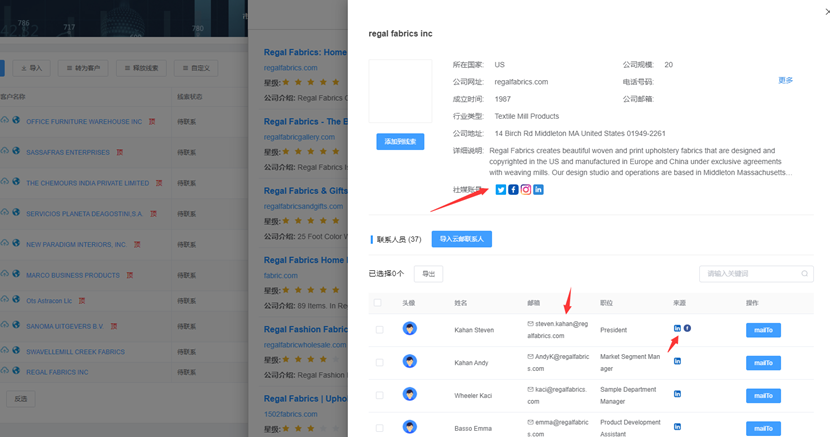The width and height of the screenshot is (830, 437).
Task: Click Wheeler Kaci's avatar icon
Action: [x=409, y=394]
